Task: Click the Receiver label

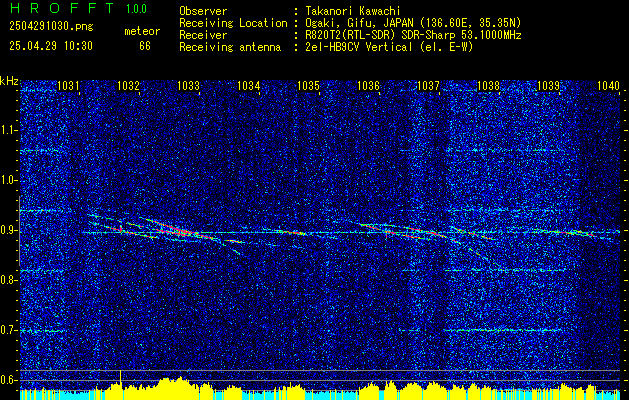Action: coord(203,35)
